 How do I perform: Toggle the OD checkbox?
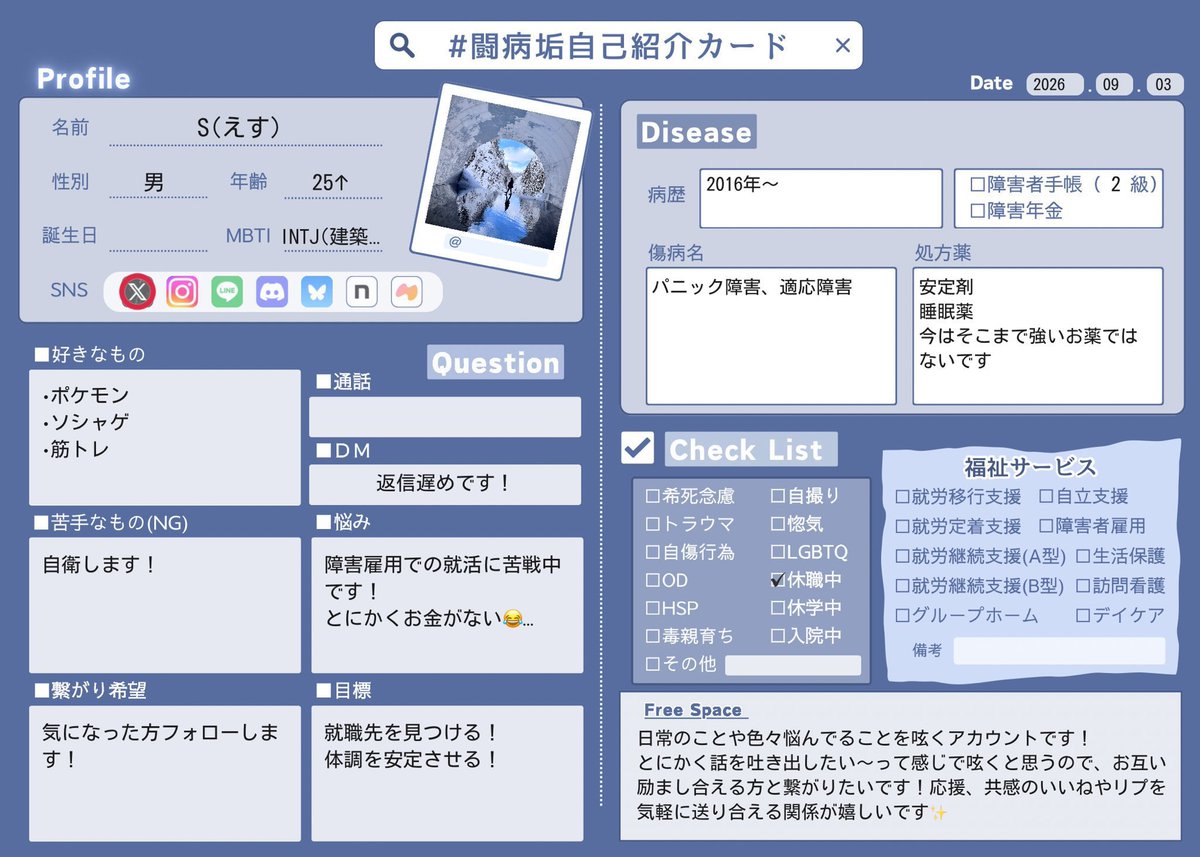pos(652,580)
